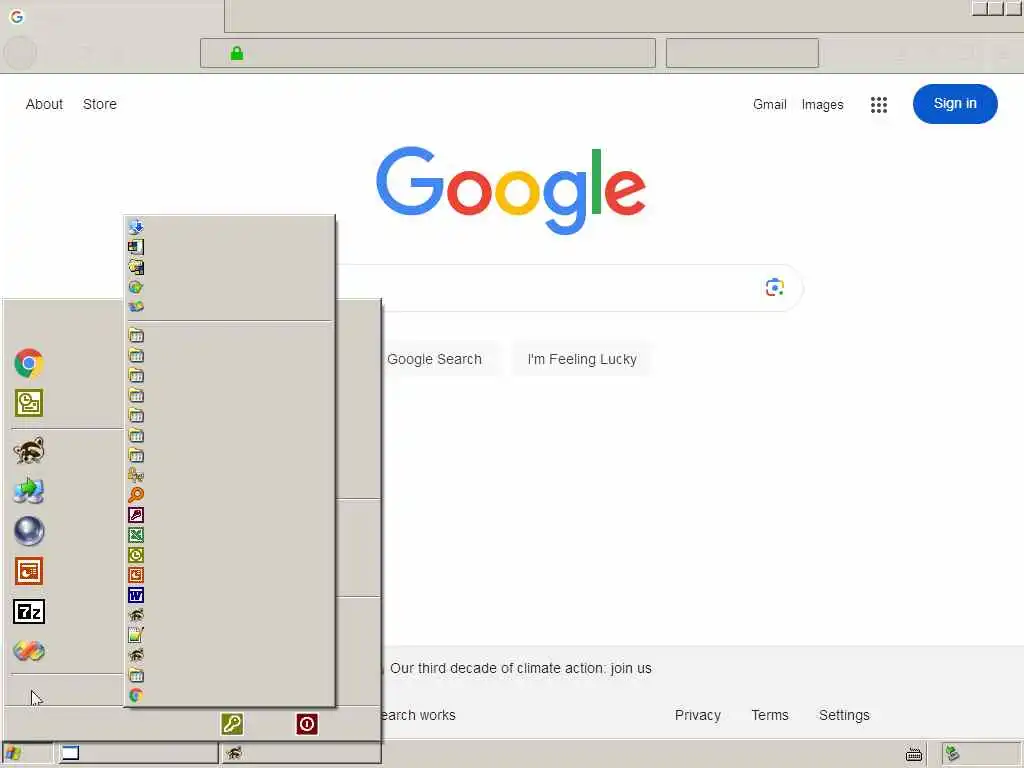Open the large raccoon app in Start menu

[x=29, y=451]
